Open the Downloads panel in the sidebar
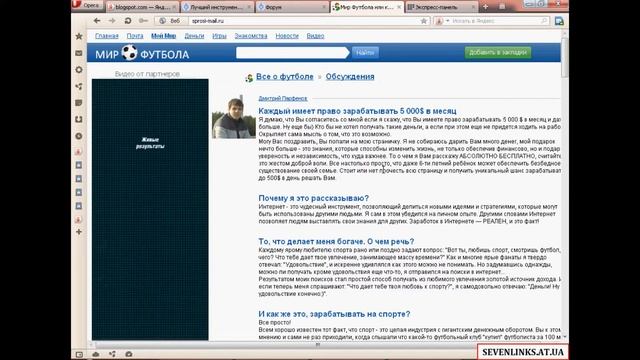Viewport: 640px width, 360px height. [79, 120]
